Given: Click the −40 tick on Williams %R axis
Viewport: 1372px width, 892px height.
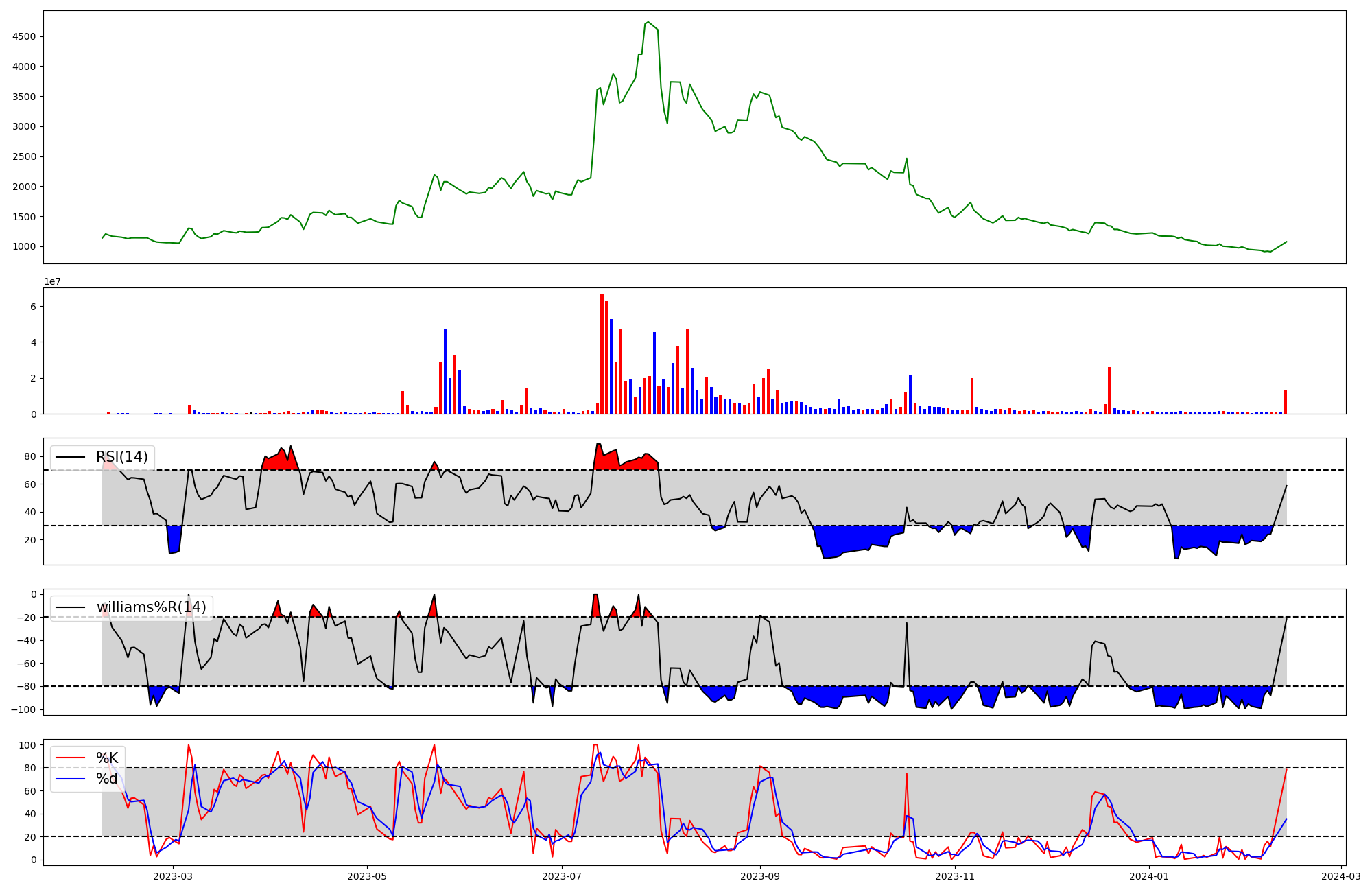Looking at the screenshot, I should [27, 640].
